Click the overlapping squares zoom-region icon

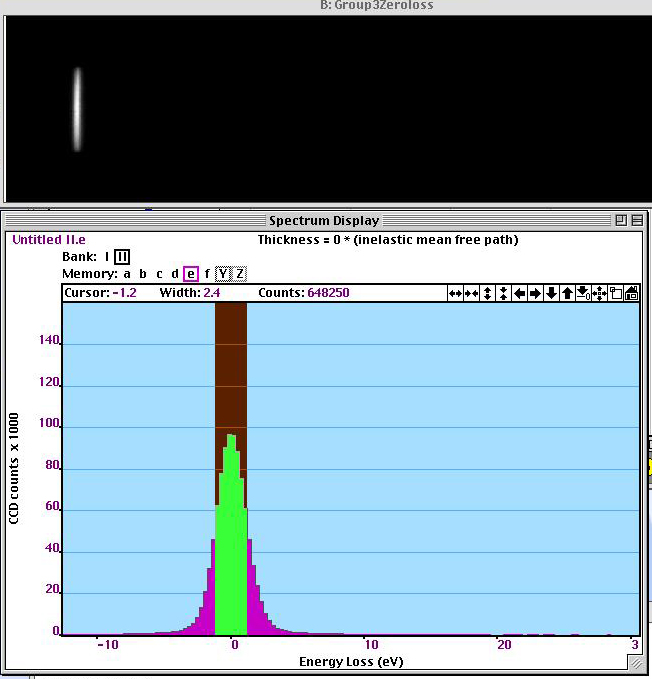click(x=616, y=294)
